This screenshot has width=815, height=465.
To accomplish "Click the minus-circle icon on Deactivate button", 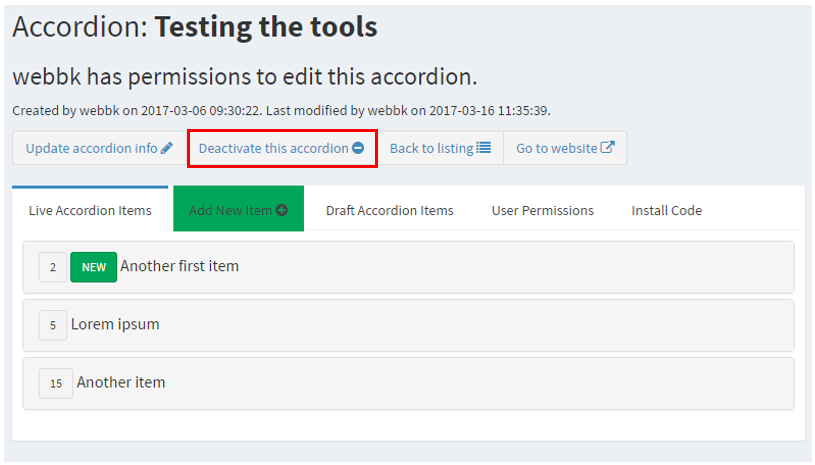I will click(x=358, y=148).
